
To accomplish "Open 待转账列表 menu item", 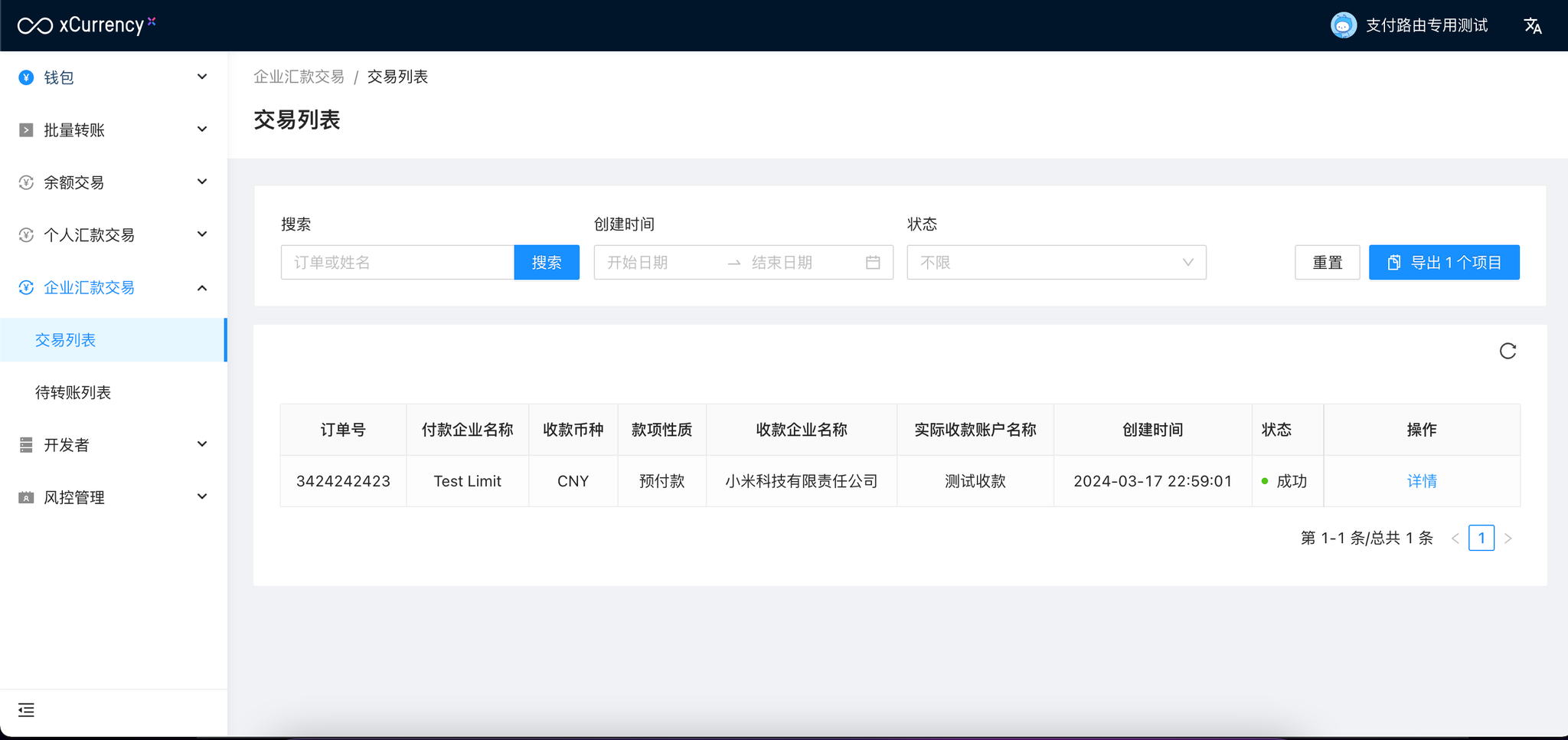I will pyautogui.click(x=73, y=393).
